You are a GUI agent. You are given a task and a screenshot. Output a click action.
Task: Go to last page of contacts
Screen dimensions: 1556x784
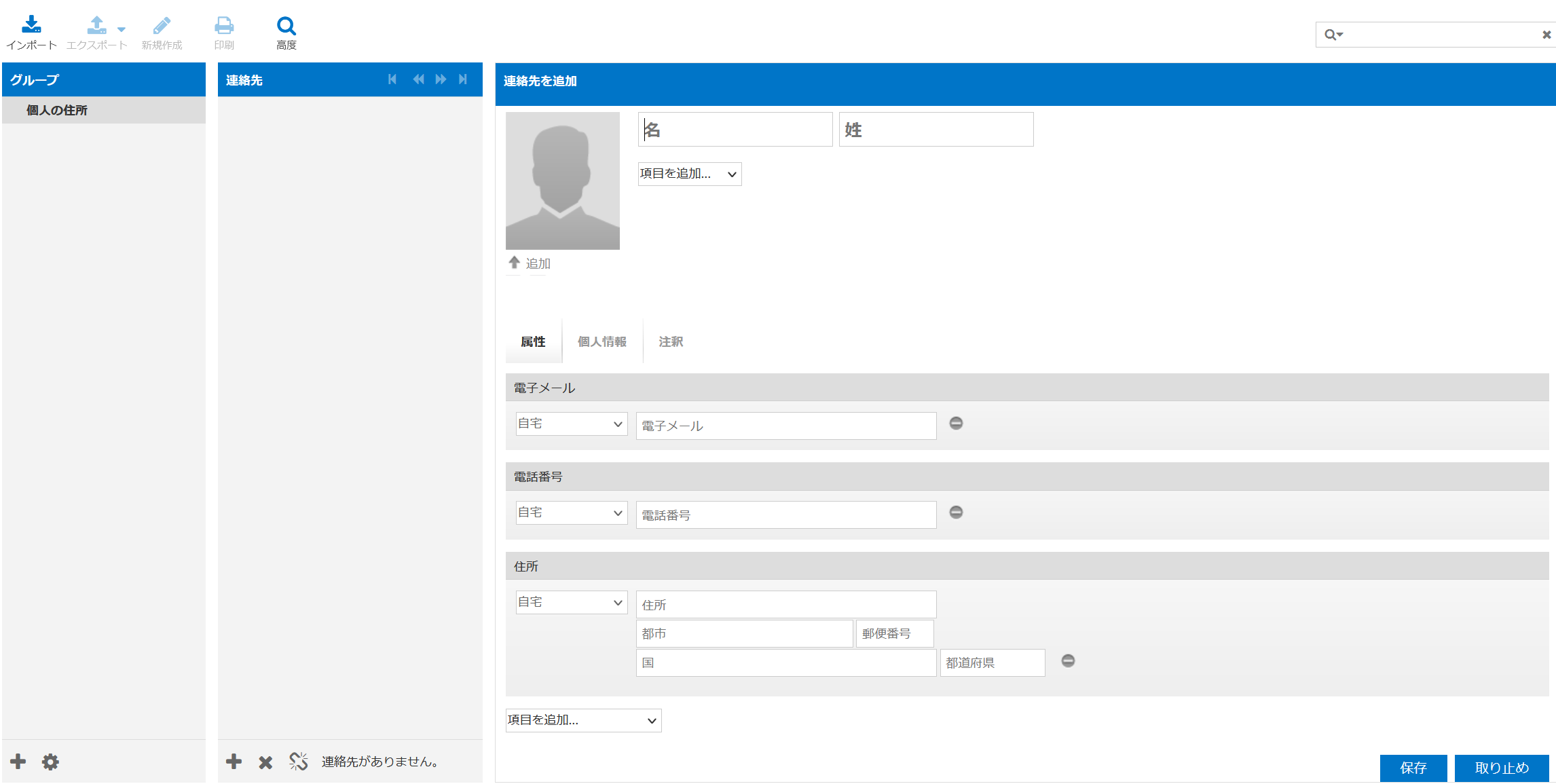click(463, 79)
